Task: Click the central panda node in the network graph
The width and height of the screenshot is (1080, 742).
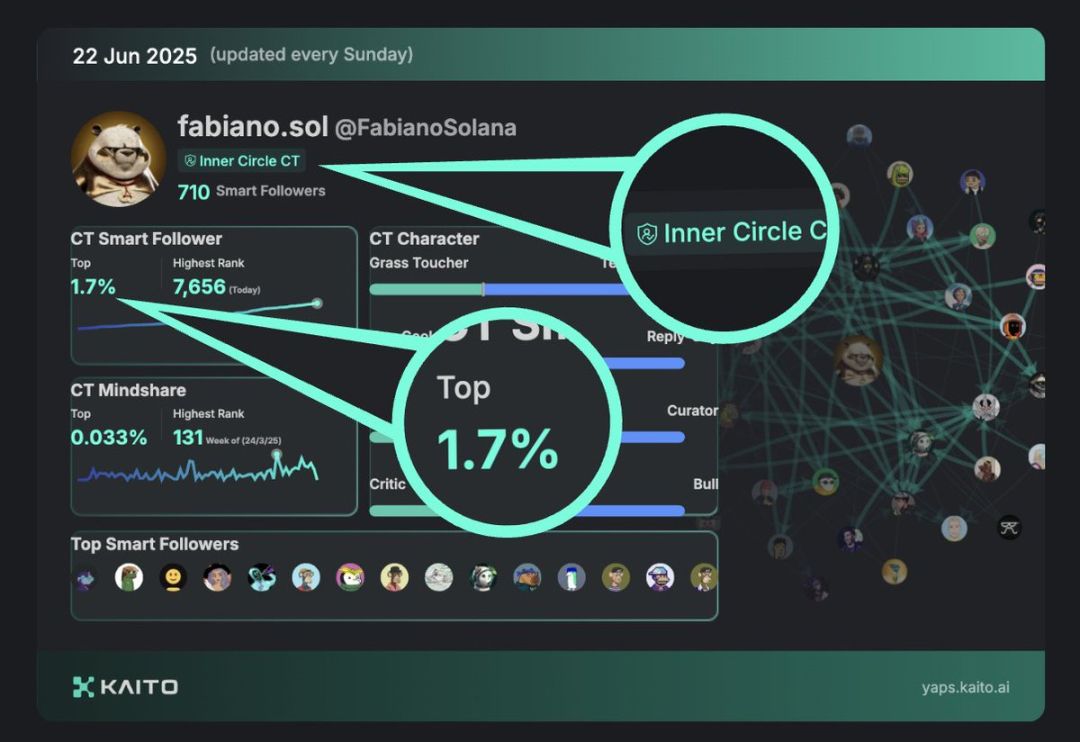Action: pyautogui.click(x=858, y=360)
